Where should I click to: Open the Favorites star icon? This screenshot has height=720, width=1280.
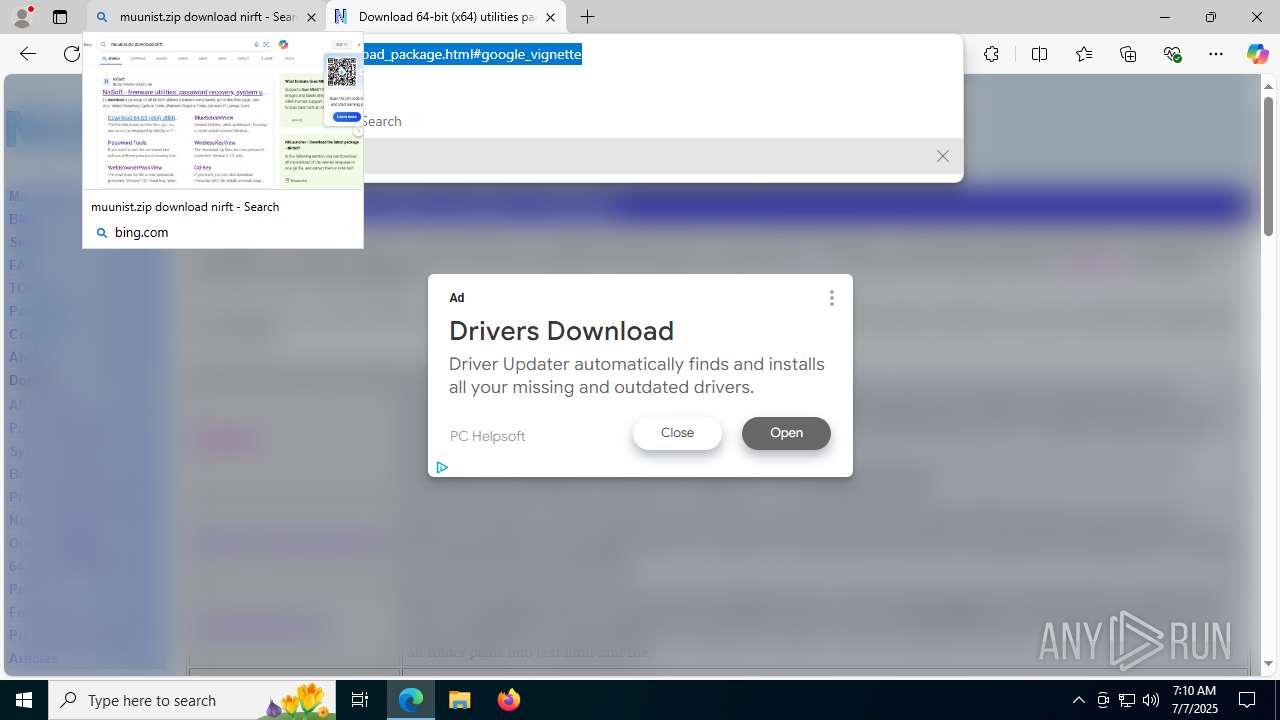tap(1084, 54)
